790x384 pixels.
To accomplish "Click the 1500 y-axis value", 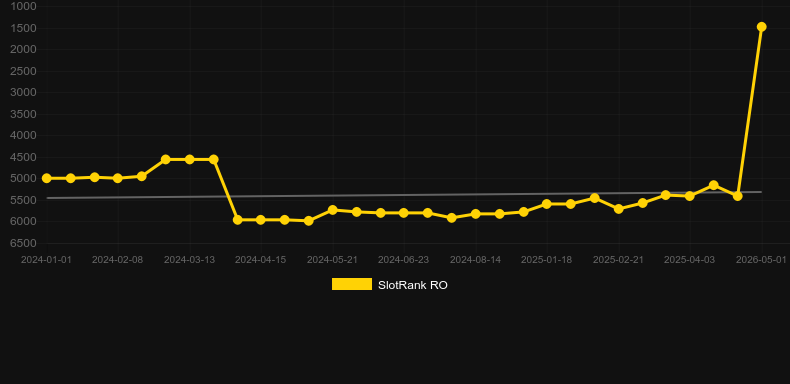I will [23, 28].
